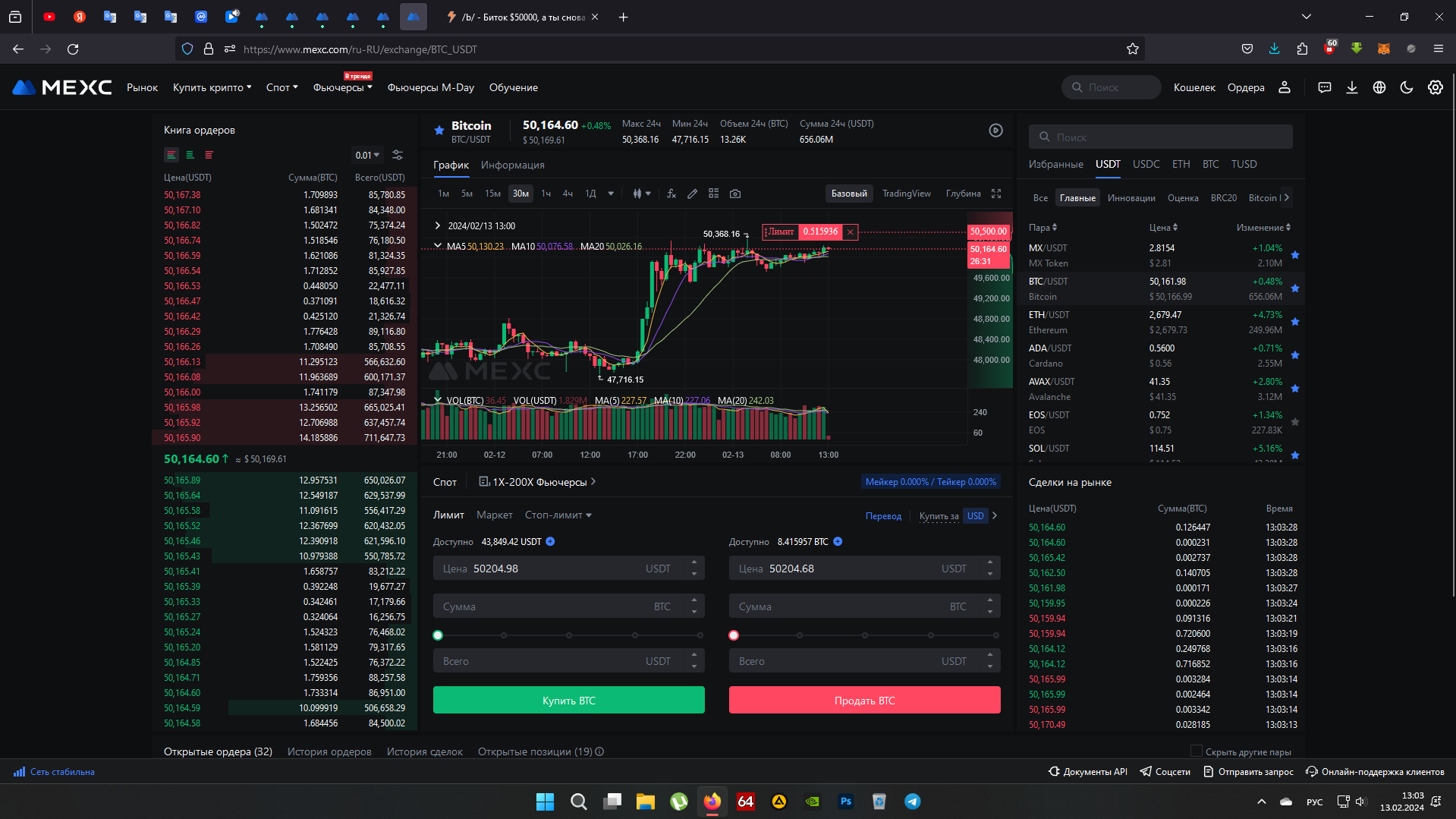
Task: Open chart layout grid icon
Action: tap(714, 194)
